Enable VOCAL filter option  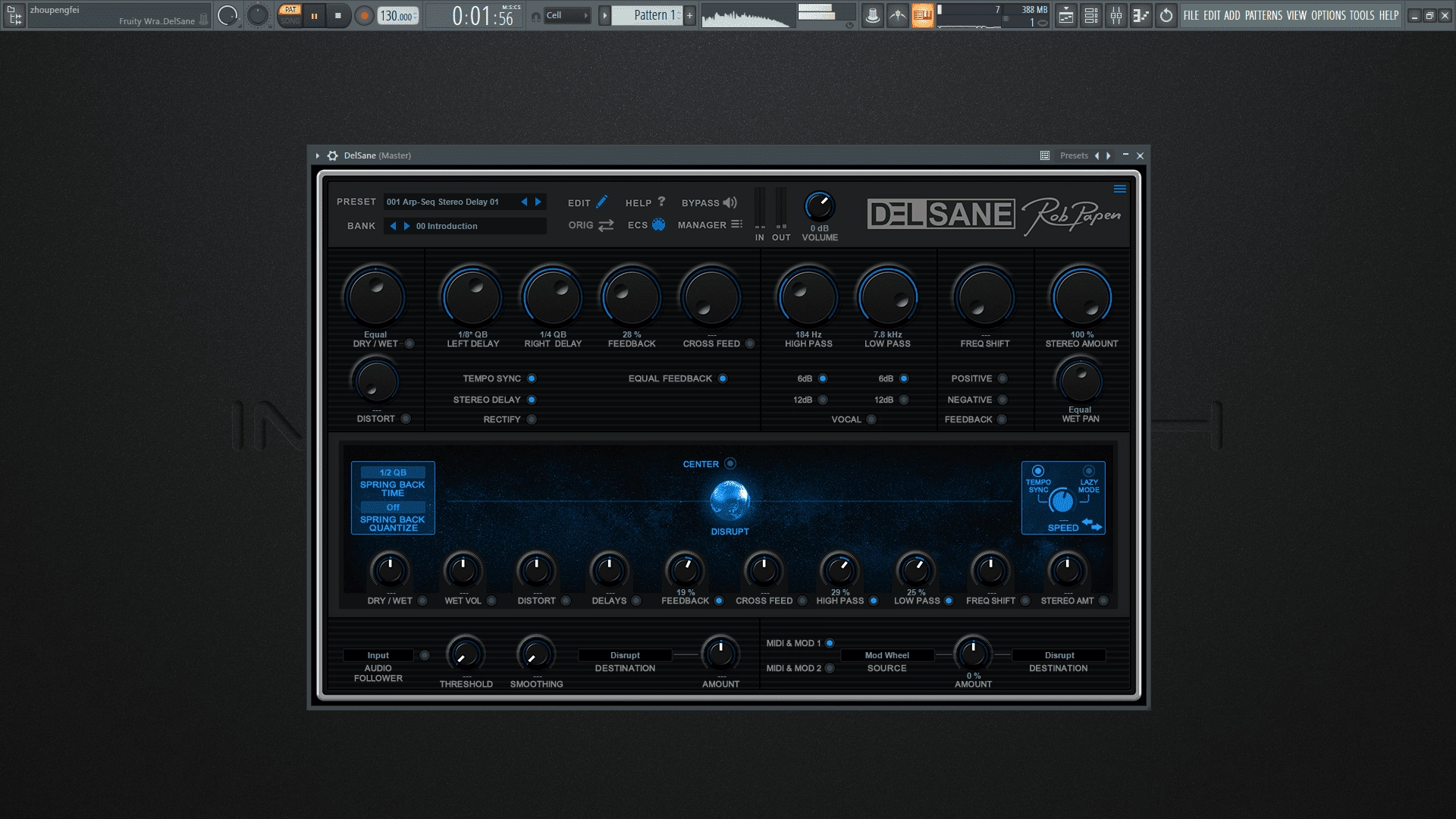pos(871,419)
